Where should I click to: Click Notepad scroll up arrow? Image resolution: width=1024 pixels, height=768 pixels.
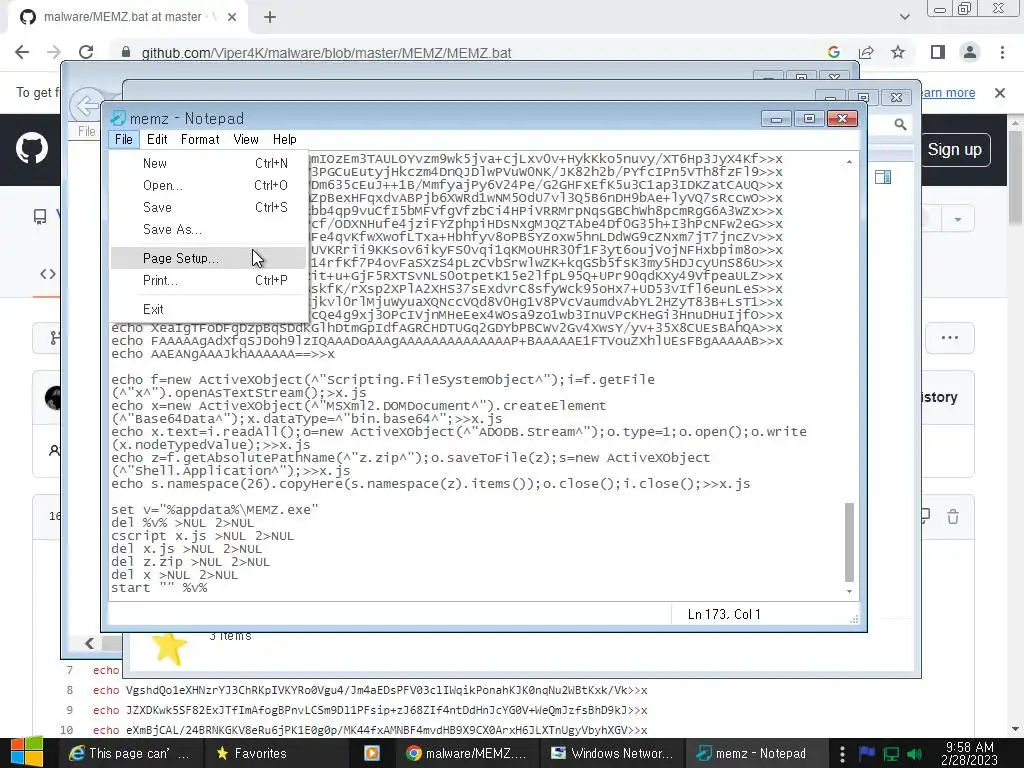[x=849, y=161]
